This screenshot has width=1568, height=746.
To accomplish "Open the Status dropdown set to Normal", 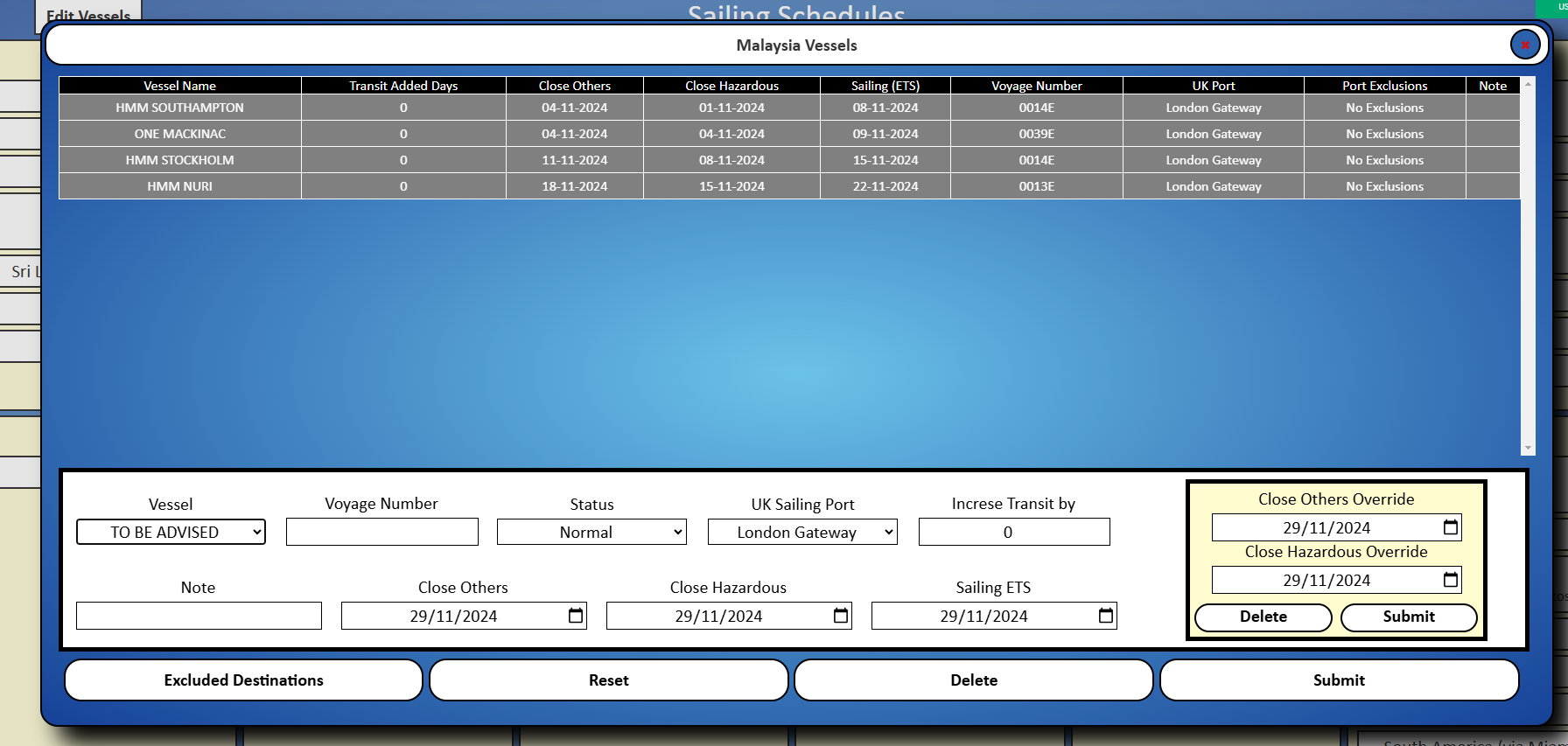I will coord(591,532).
